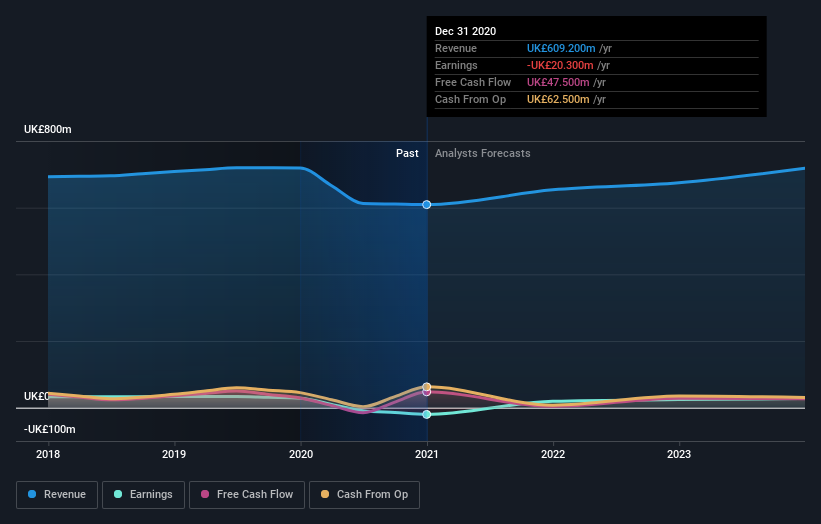Click the 2019 x-axis label
The image size is (821, 524).
174,454
